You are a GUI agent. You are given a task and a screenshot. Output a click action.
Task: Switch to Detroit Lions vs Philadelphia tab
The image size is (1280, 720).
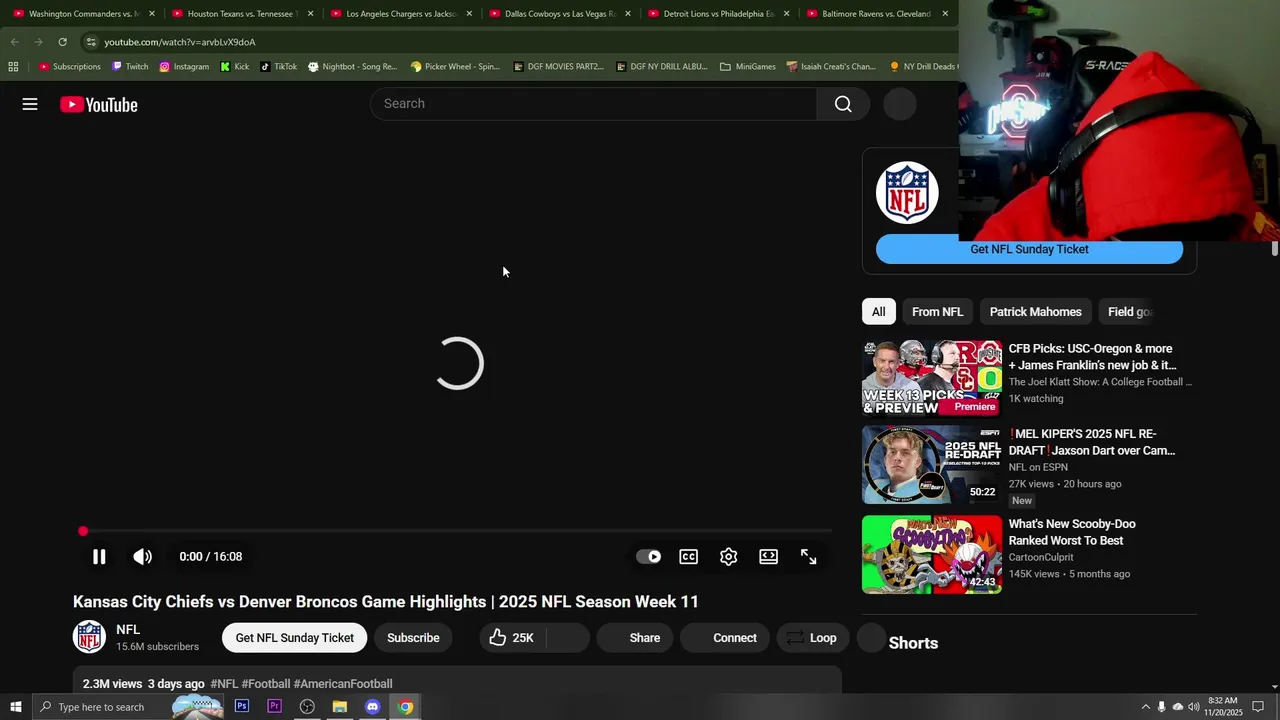[719, 14]
